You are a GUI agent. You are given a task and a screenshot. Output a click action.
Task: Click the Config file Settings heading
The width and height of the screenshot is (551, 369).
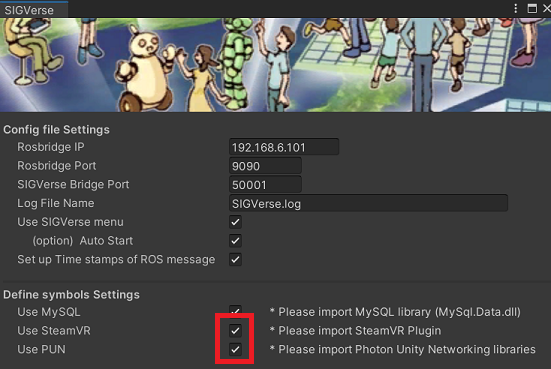pos(56,130)
